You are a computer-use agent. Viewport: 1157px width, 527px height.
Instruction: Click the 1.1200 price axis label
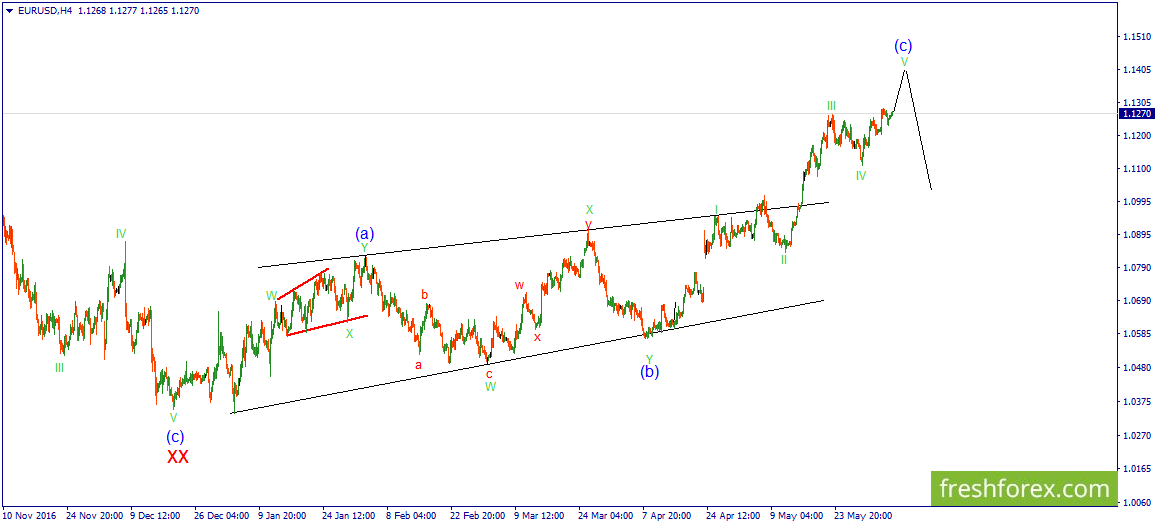tap(1136, 136)
